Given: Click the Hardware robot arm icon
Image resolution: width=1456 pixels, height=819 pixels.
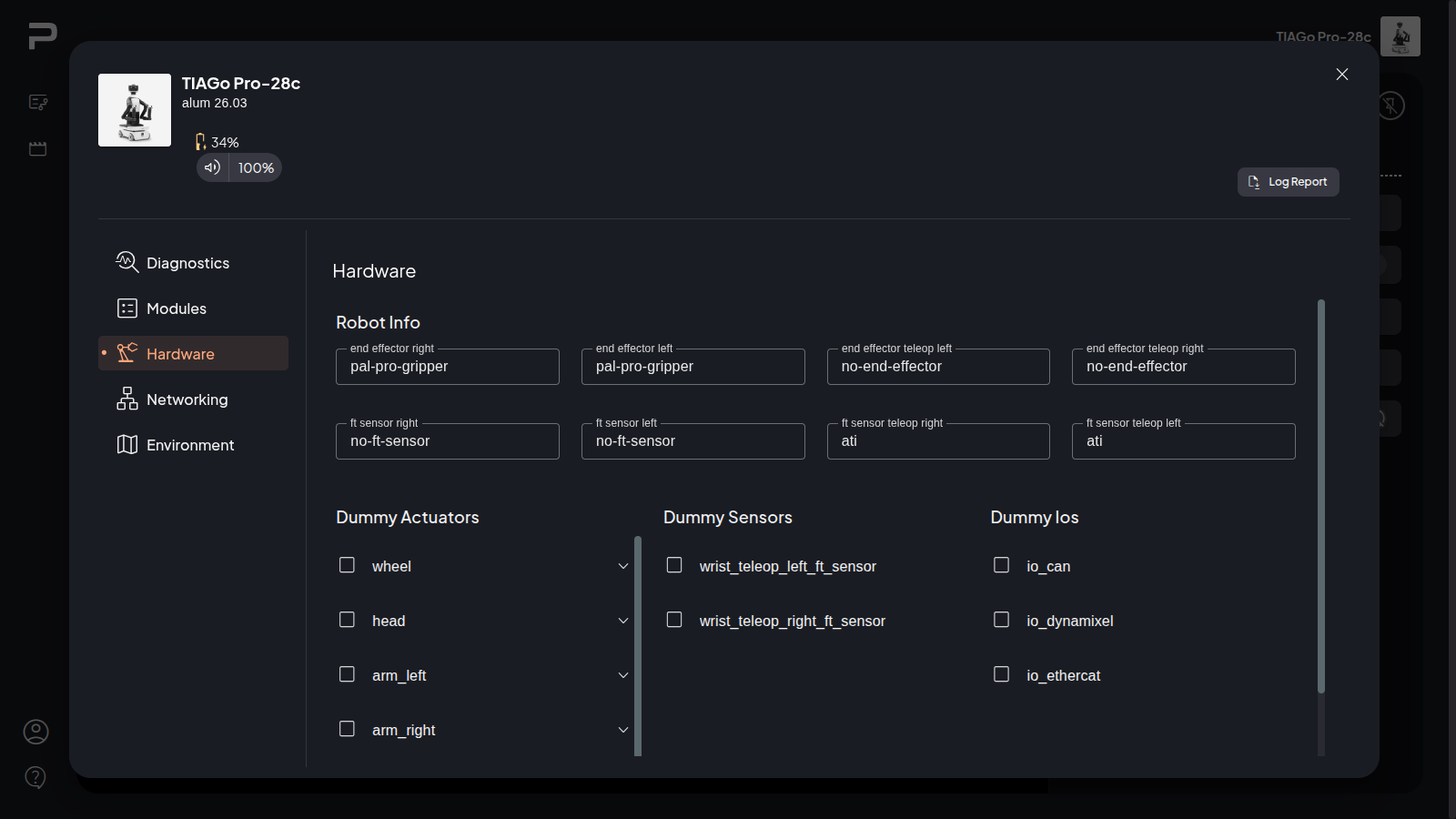Looking at the screenshot, I should click(127, 353).
